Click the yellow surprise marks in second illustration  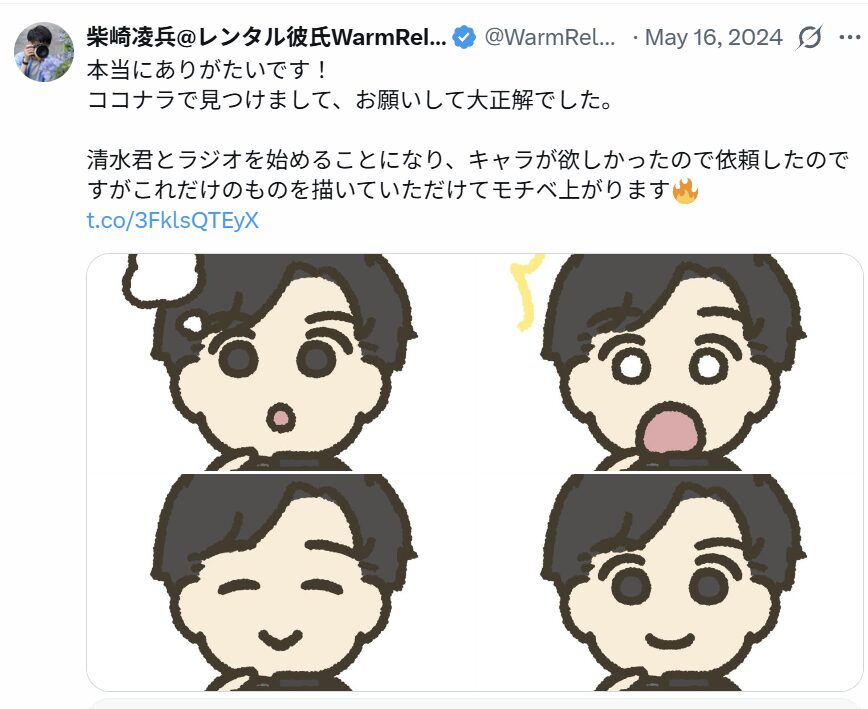click(x=526, y=292)
